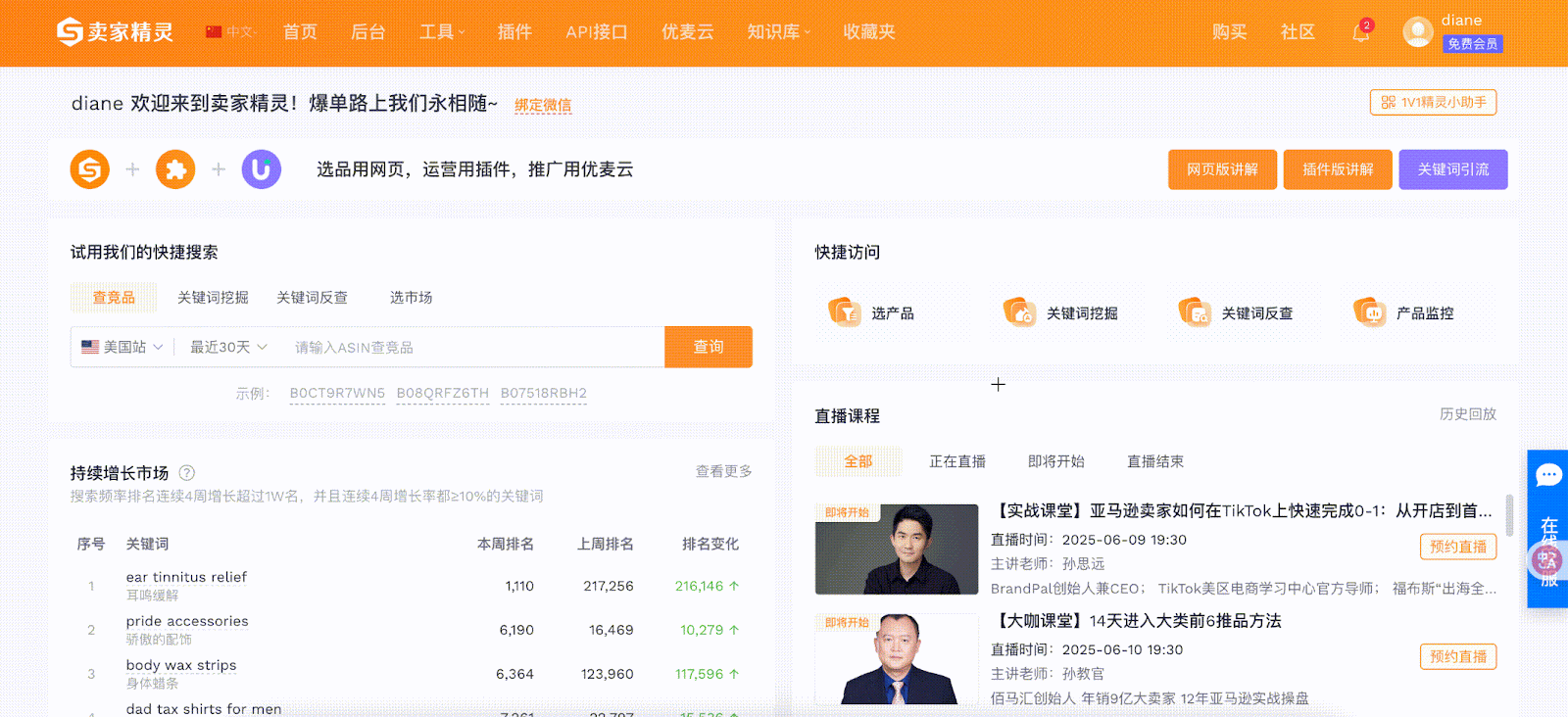Viewport: 1568px width, 717px height.
Task: Select the 全部 course tab
Action: point(858,461)
